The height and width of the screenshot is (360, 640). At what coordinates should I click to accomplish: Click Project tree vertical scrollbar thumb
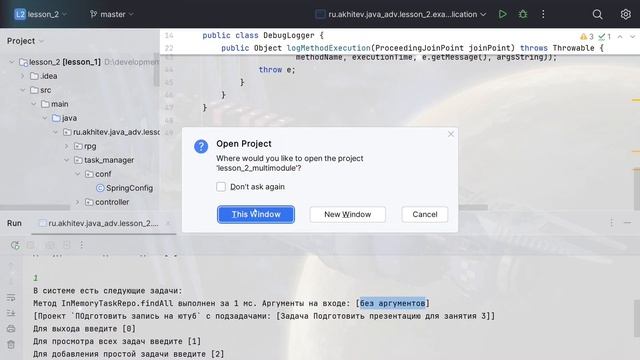(156, 69)
